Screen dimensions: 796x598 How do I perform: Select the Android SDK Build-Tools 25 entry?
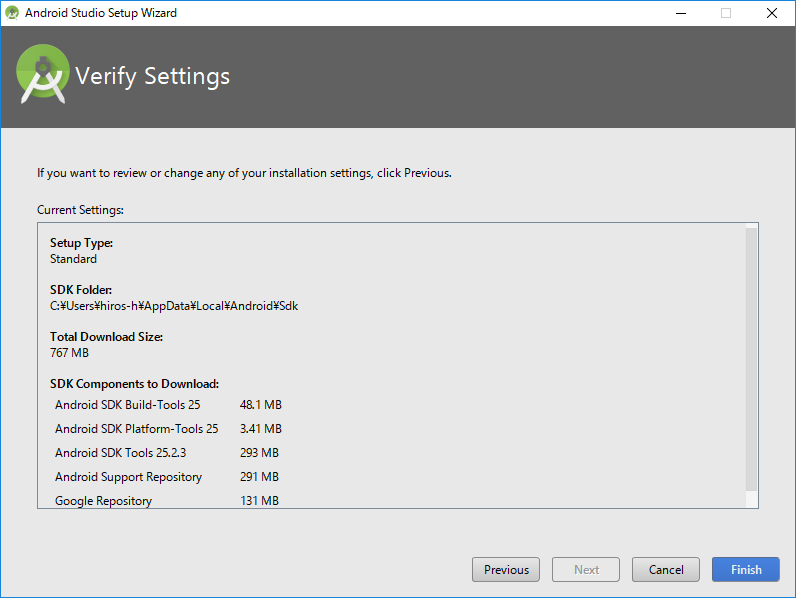[128, 405]
